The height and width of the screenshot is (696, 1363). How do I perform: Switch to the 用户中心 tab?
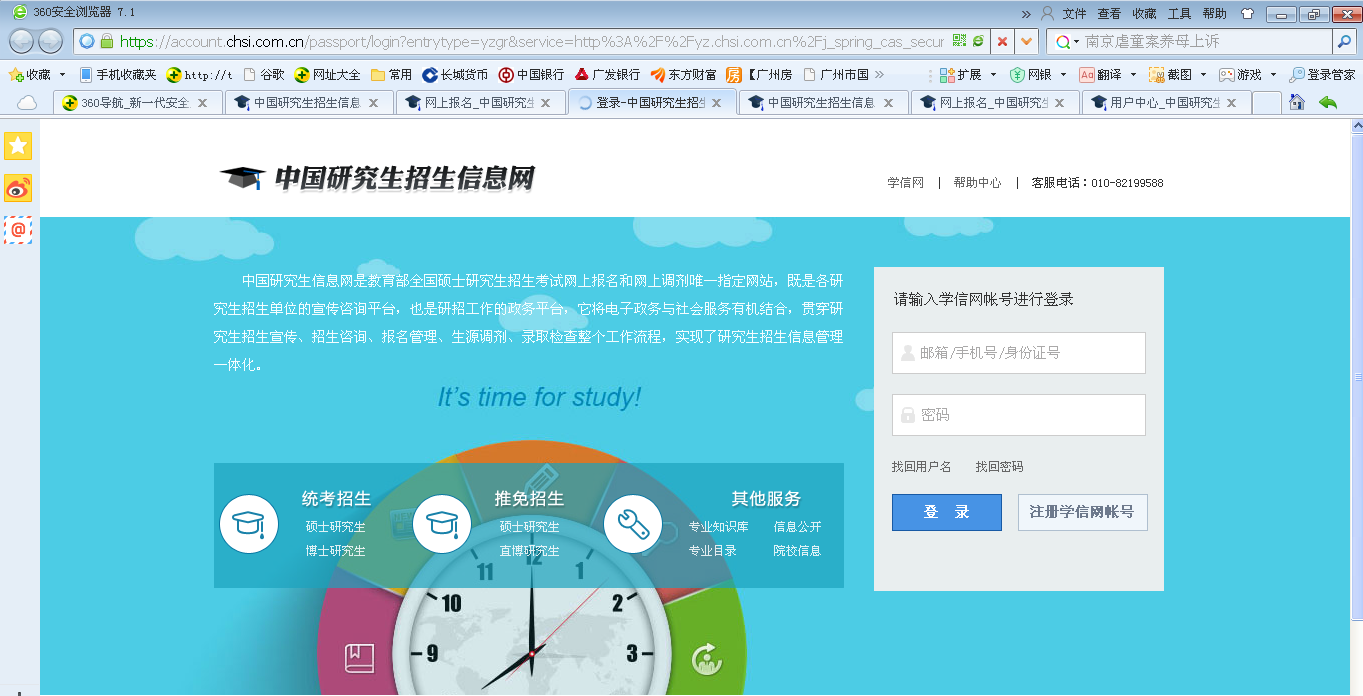coord(1165,102)
